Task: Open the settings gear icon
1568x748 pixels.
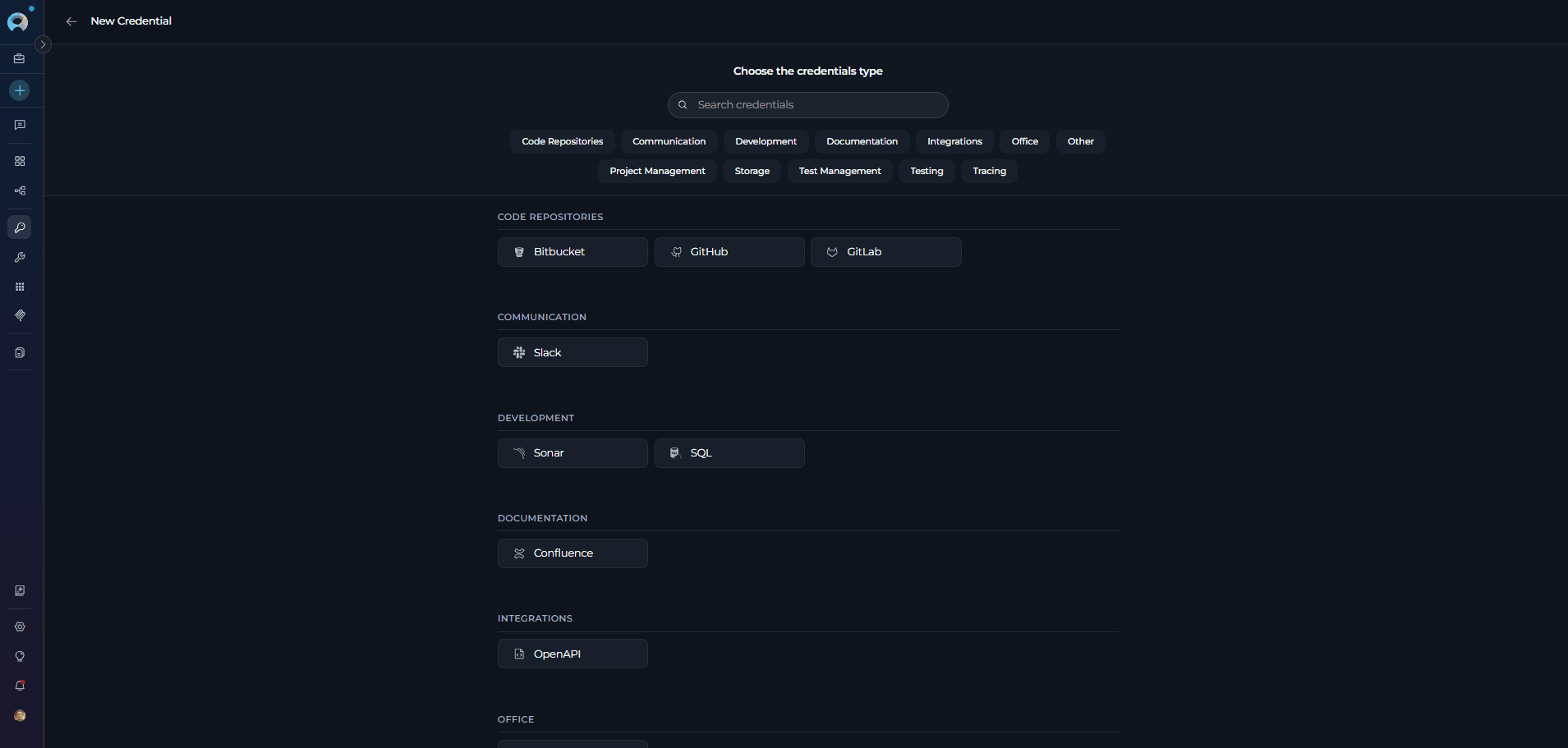Action: [20, 626]
